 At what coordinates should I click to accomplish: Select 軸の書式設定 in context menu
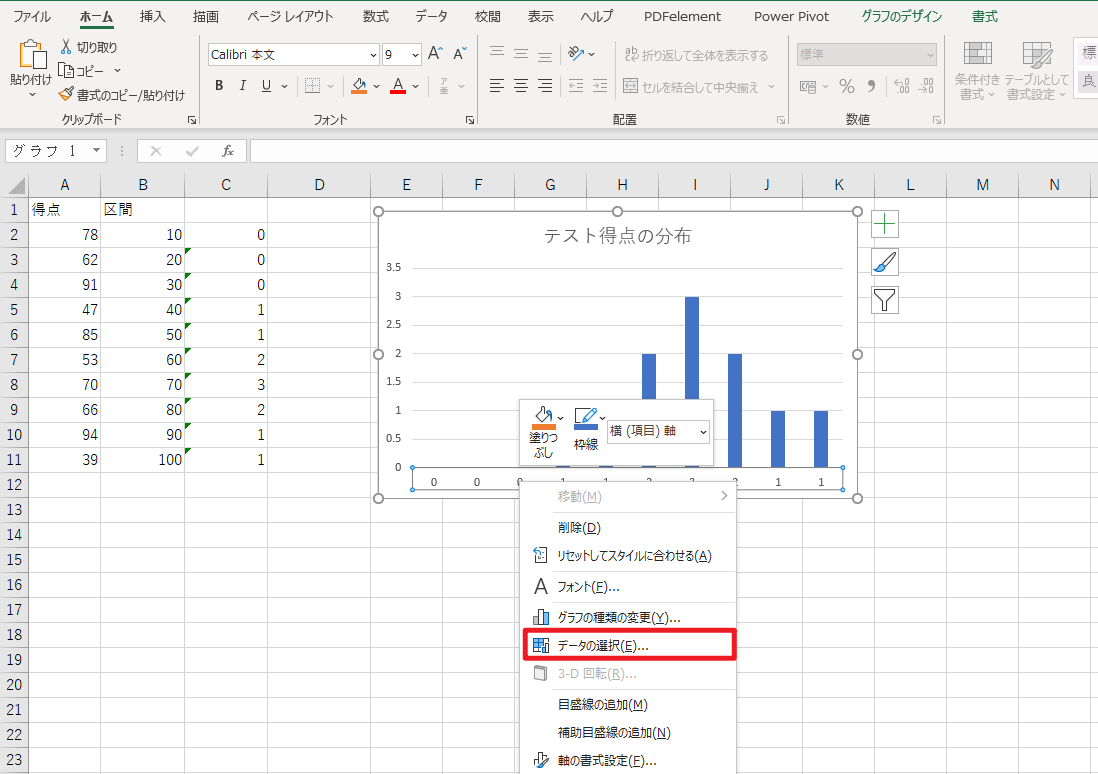[x=606, y=761]
